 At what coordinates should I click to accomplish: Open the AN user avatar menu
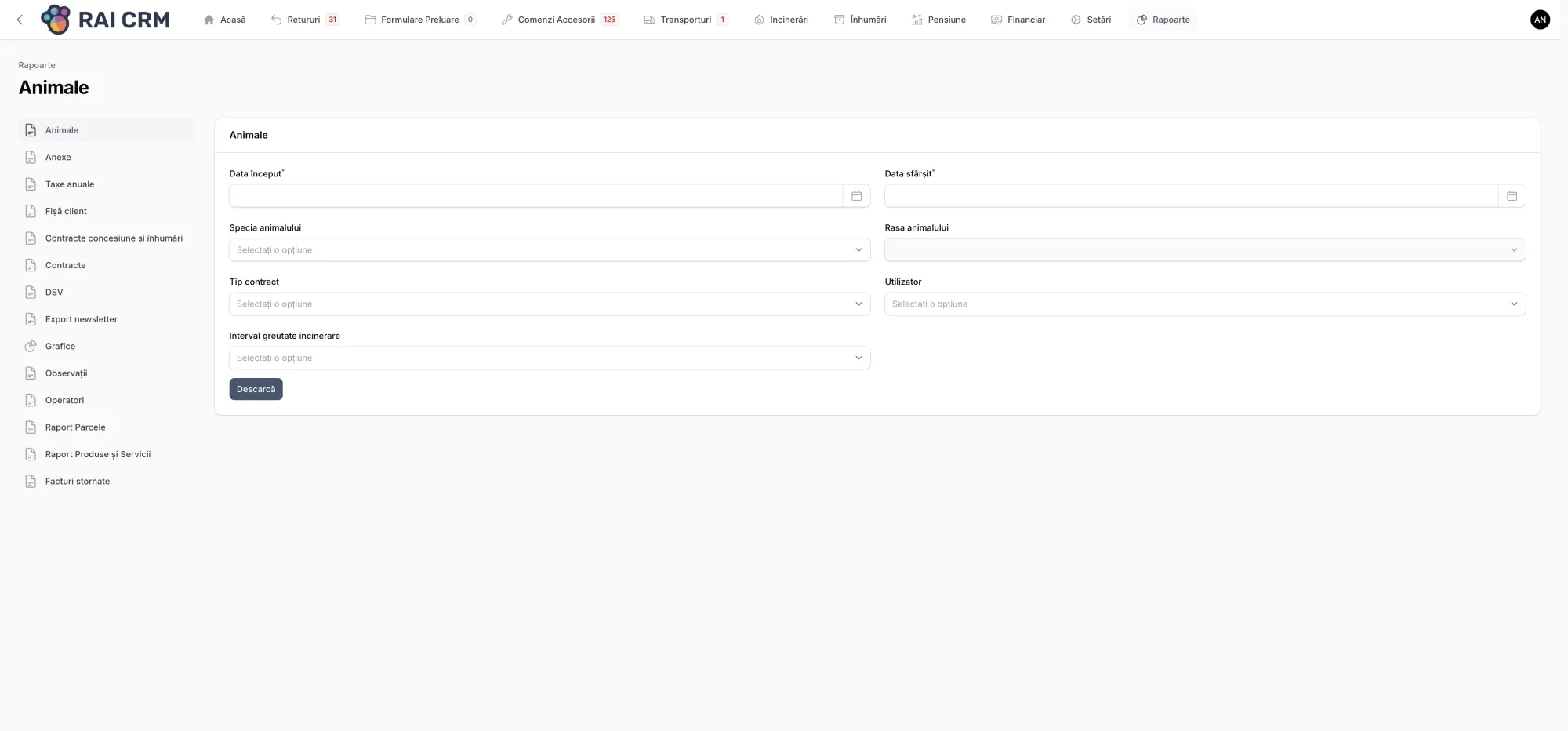[1540, 20]
